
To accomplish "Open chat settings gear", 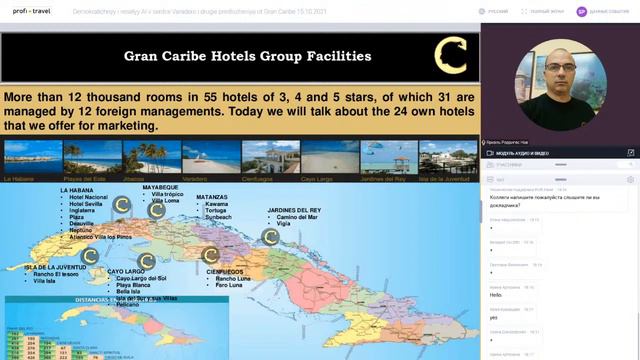I will pyautogui.click(x=631, y=180).
